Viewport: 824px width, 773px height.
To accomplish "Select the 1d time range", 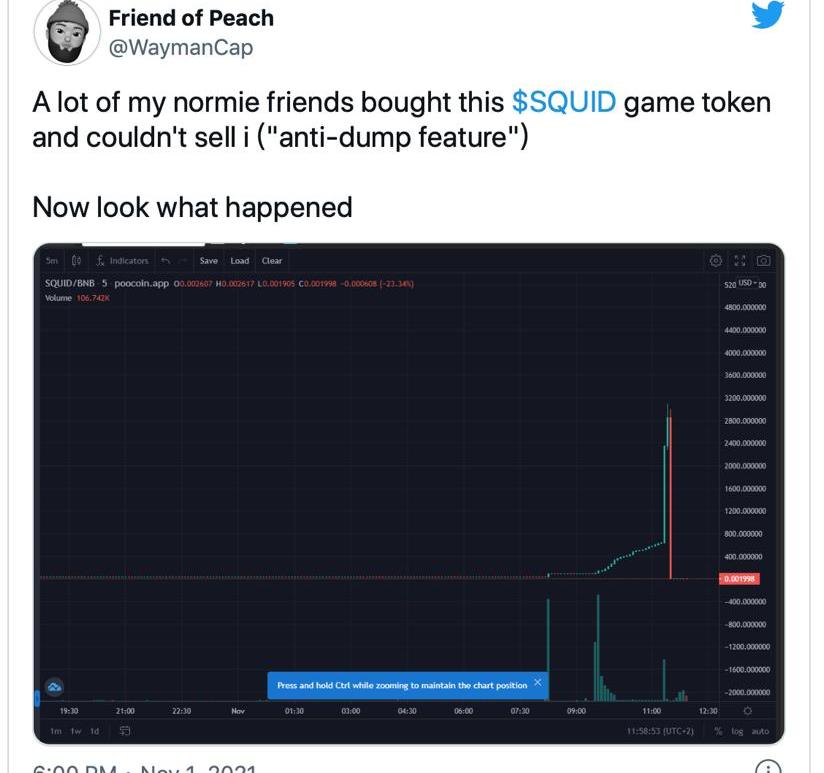I will (x=94, y=731).
